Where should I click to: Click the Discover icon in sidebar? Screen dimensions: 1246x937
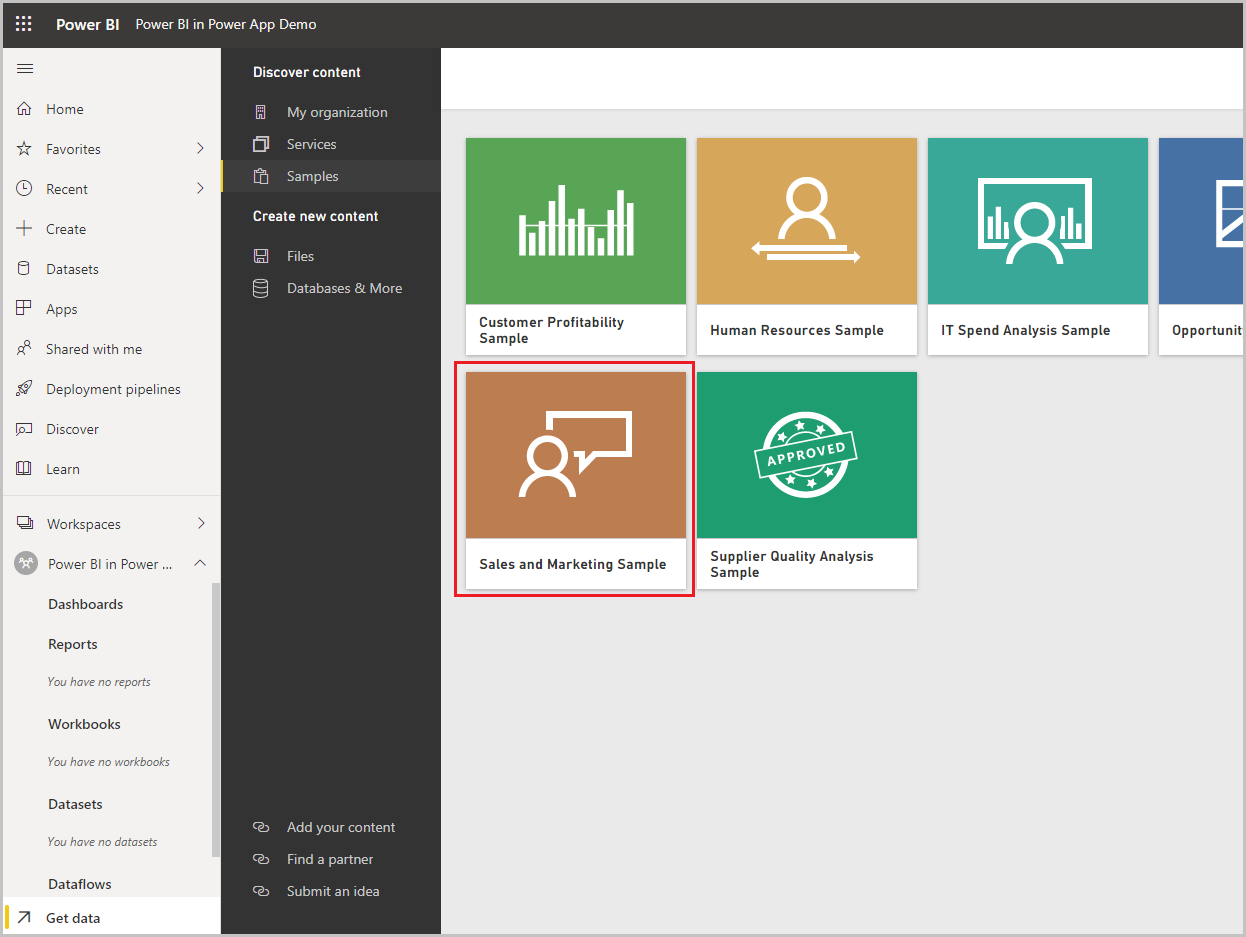click(x=25, y=429)
